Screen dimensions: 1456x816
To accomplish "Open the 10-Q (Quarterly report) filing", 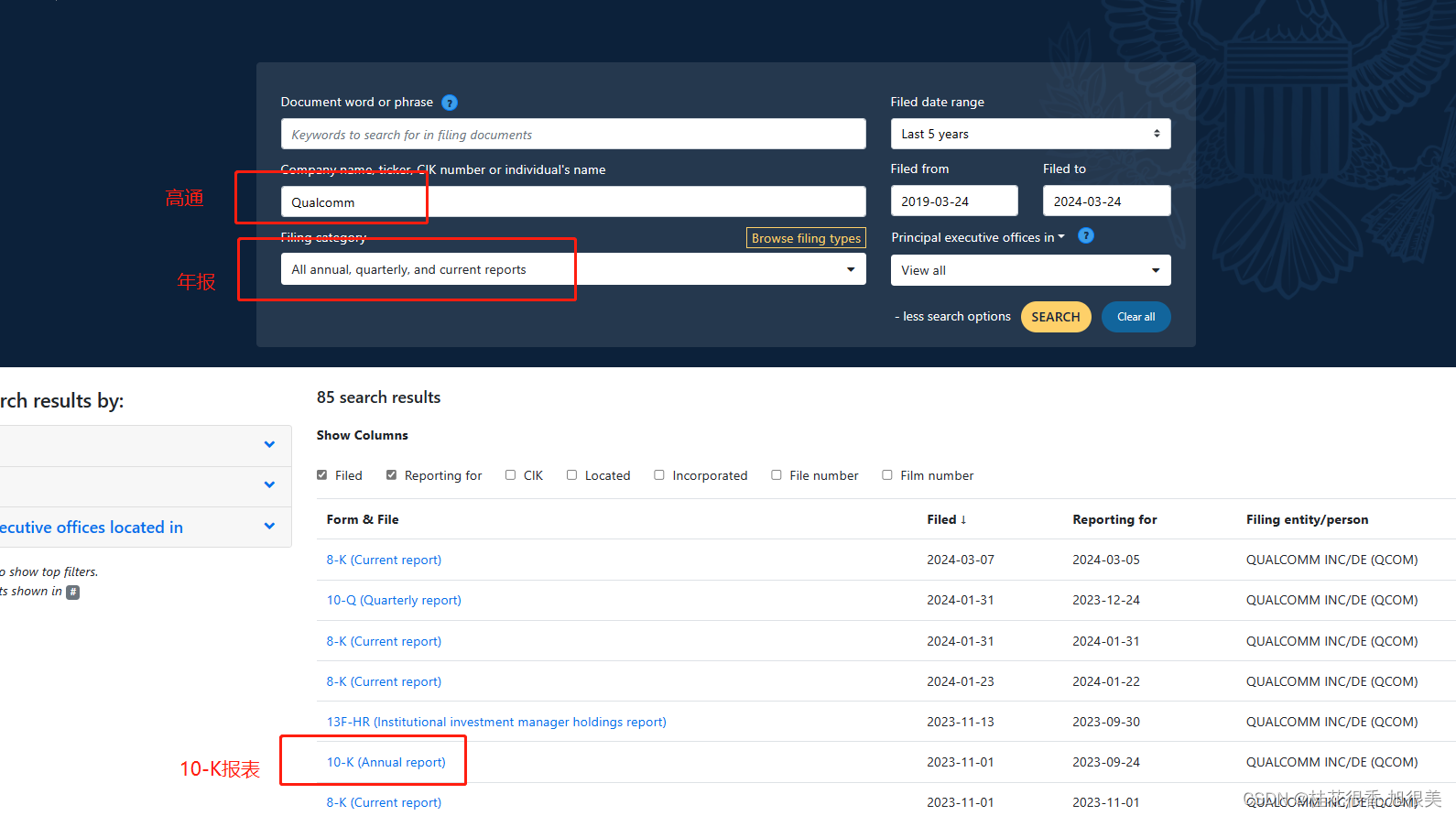I will pyautogui.click(x=394, y=601).
